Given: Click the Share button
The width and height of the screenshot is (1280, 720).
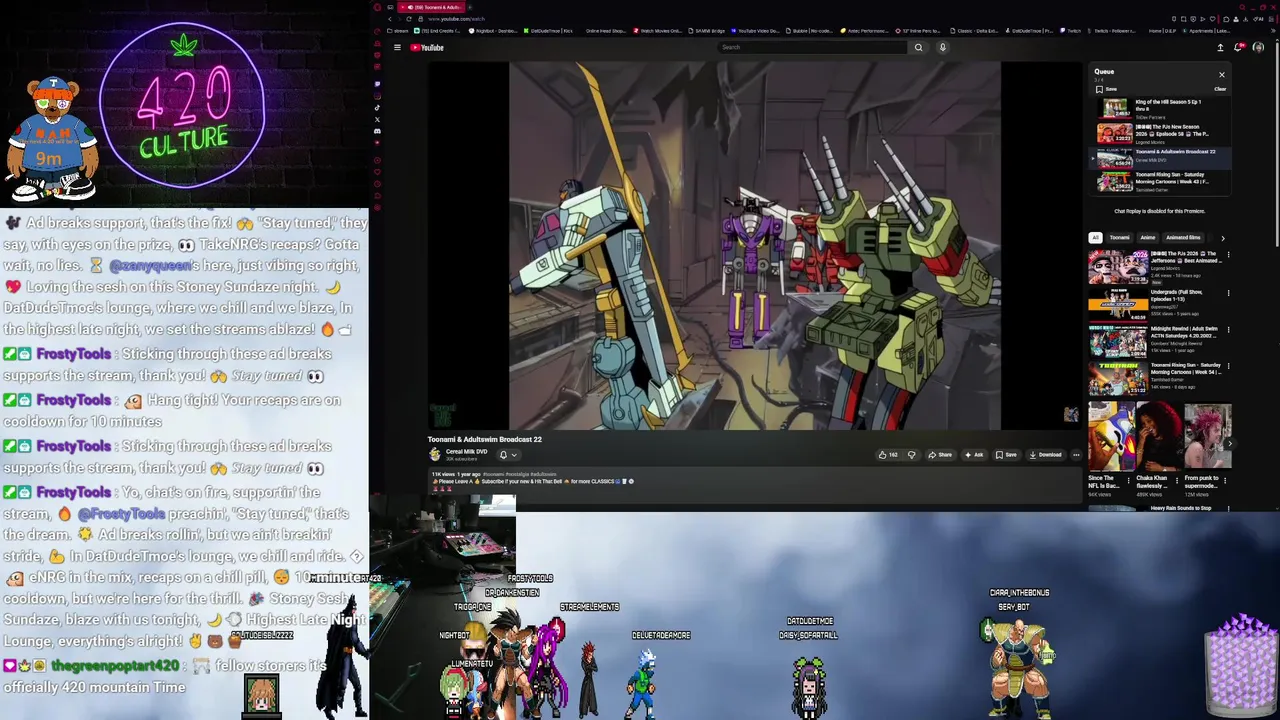Looking at the screenshot, I should (940, 455).
